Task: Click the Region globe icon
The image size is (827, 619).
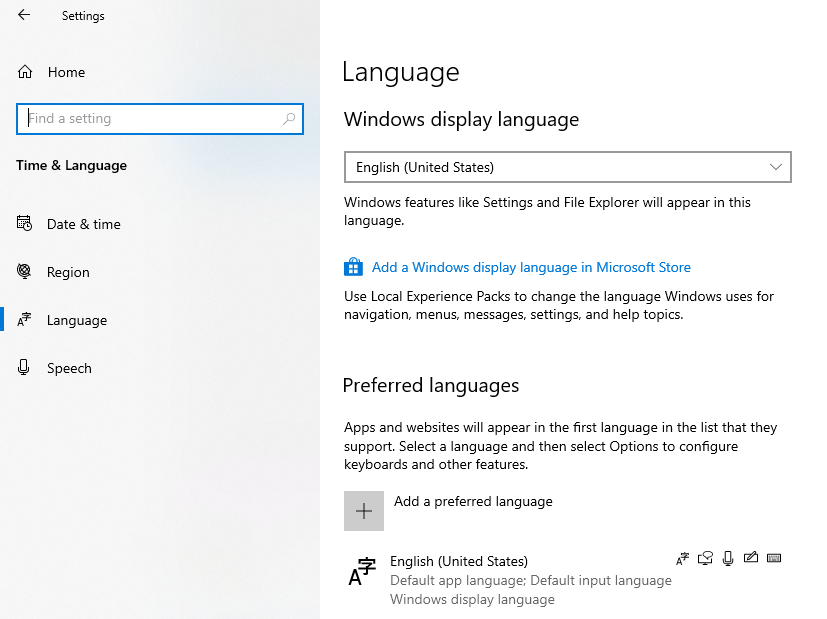Action: click(x=25, y=272)
